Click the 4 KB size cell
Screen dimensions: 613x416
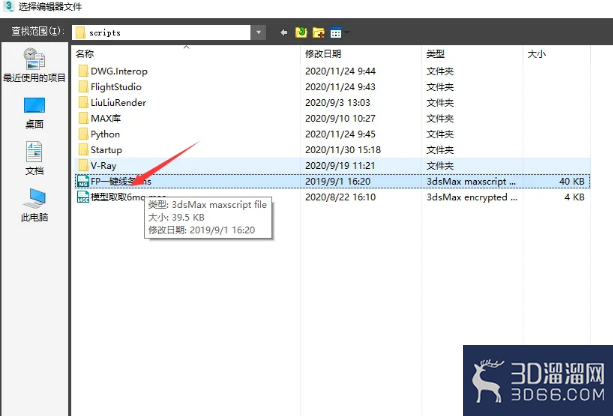(x=574, y=197)
